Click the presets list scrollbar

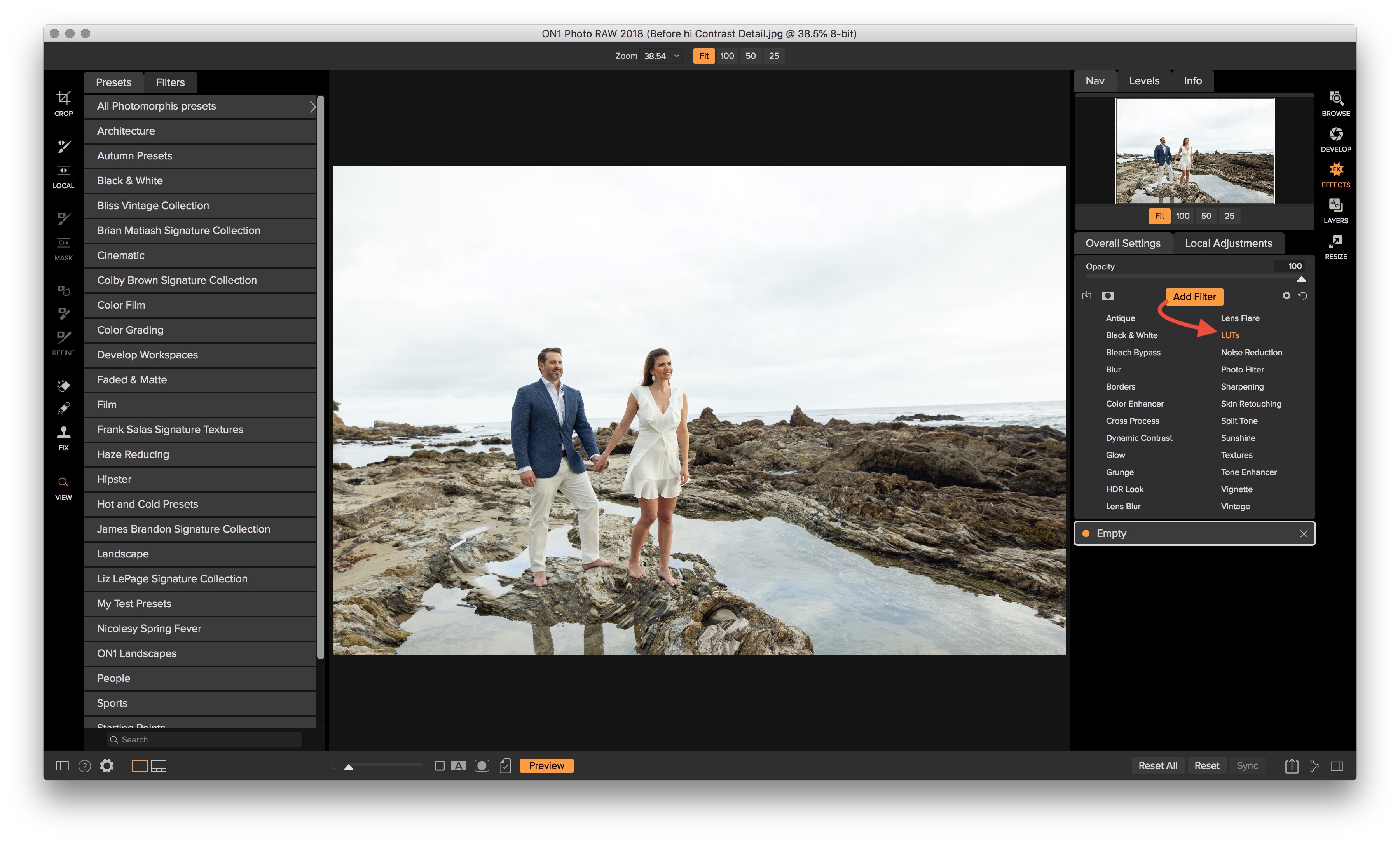coord(321,377)
